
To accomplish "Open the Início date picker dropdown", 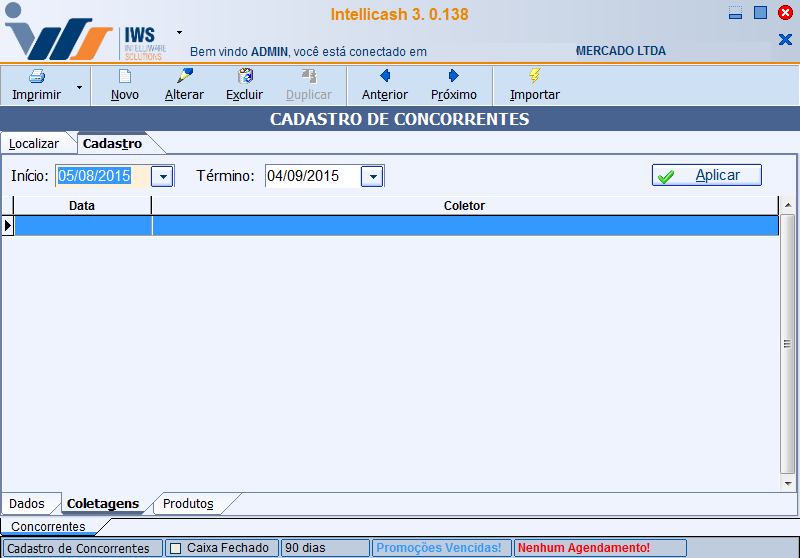I will (x=162, y=176).
